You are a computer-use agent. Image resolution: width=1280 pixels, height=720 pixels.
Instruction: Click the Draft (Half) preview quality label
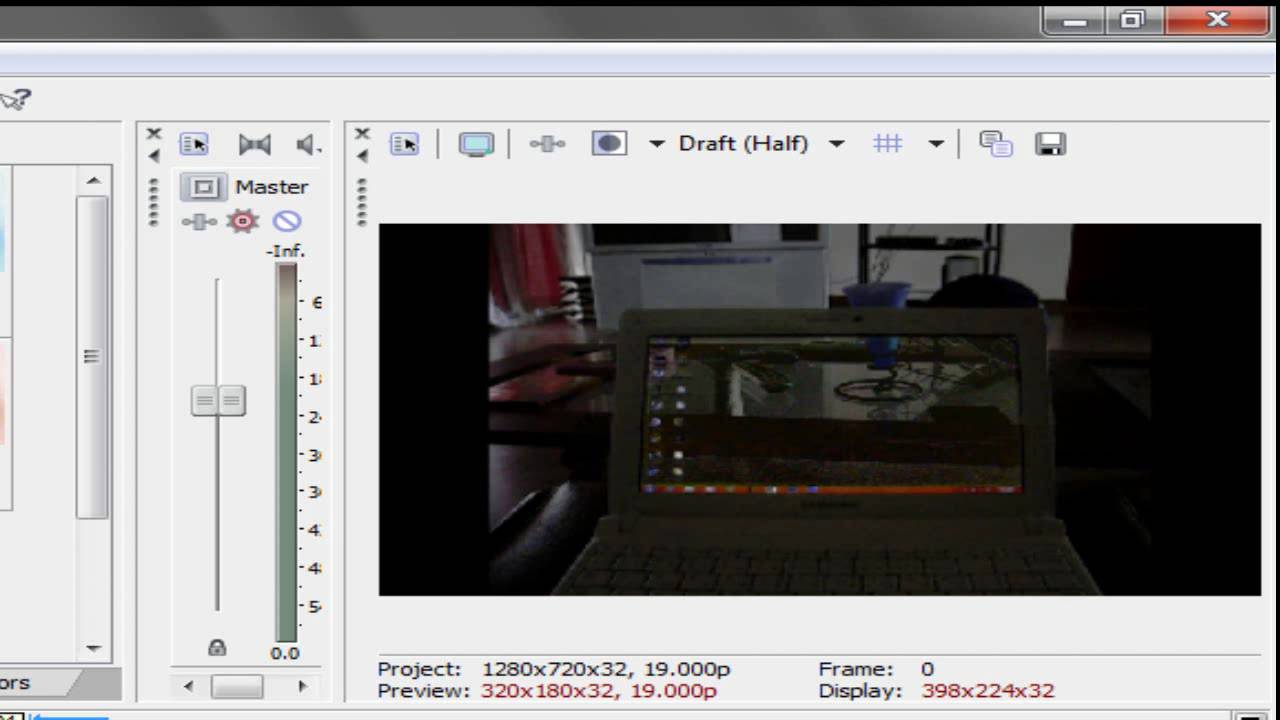743,143
